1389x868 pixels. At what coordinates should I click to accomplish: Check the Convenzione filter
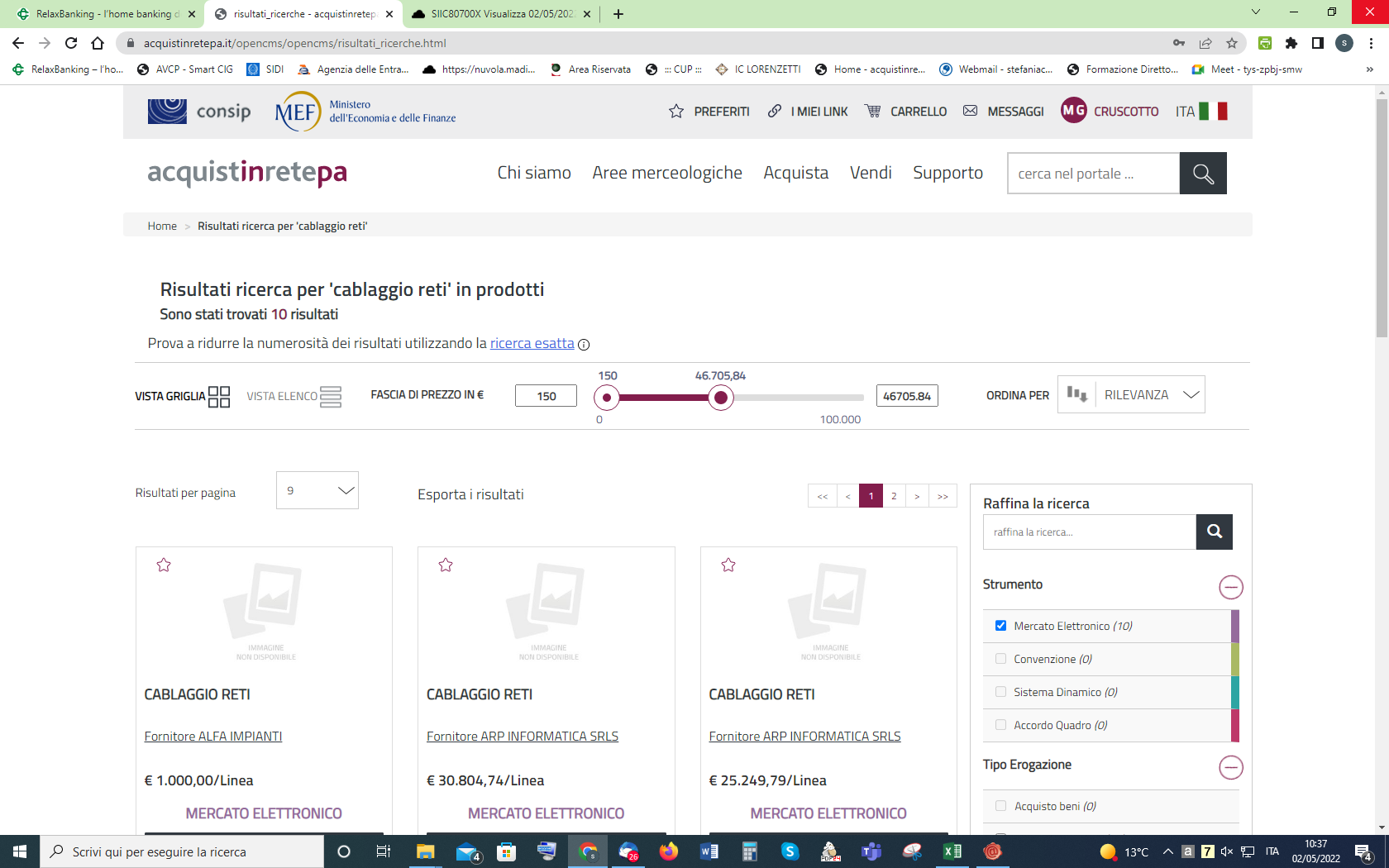pos(1001,659)
